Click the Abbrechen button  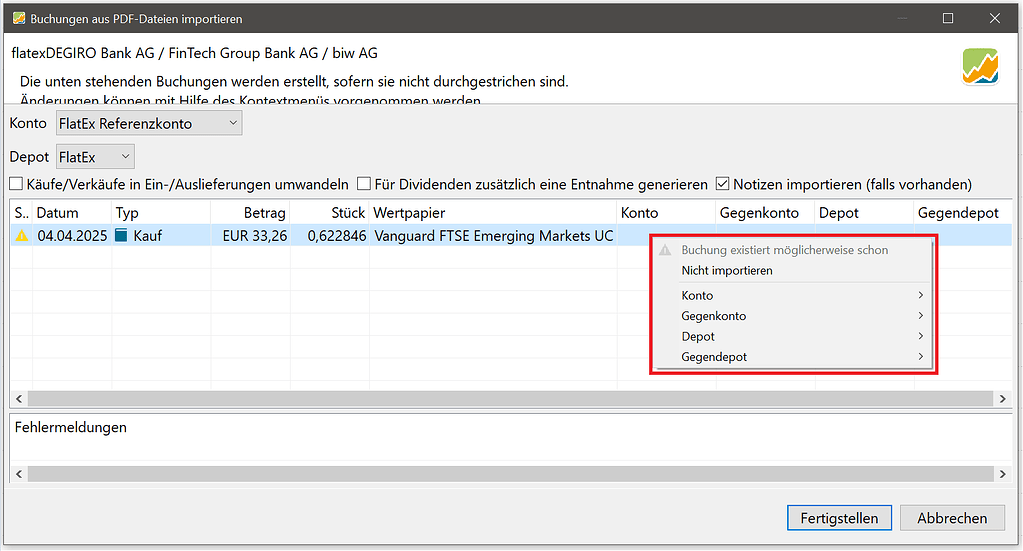coord(953,518)
